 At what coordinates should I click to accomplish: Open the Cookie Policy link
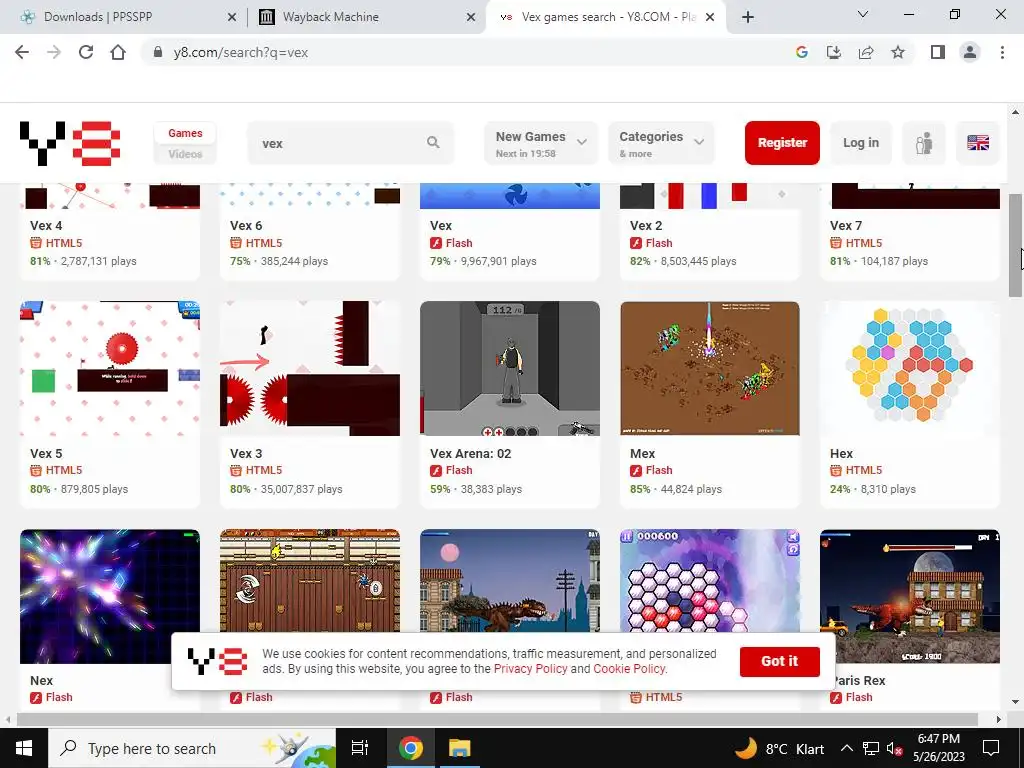[x=630, y=669]
